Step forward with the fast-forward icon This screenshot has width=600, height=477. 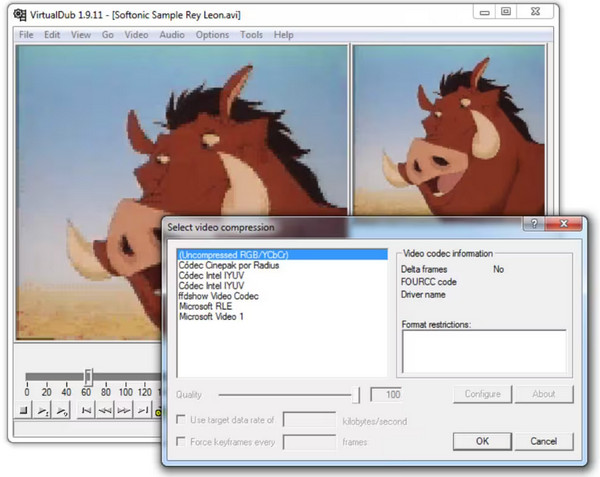(x=124, y=410)
